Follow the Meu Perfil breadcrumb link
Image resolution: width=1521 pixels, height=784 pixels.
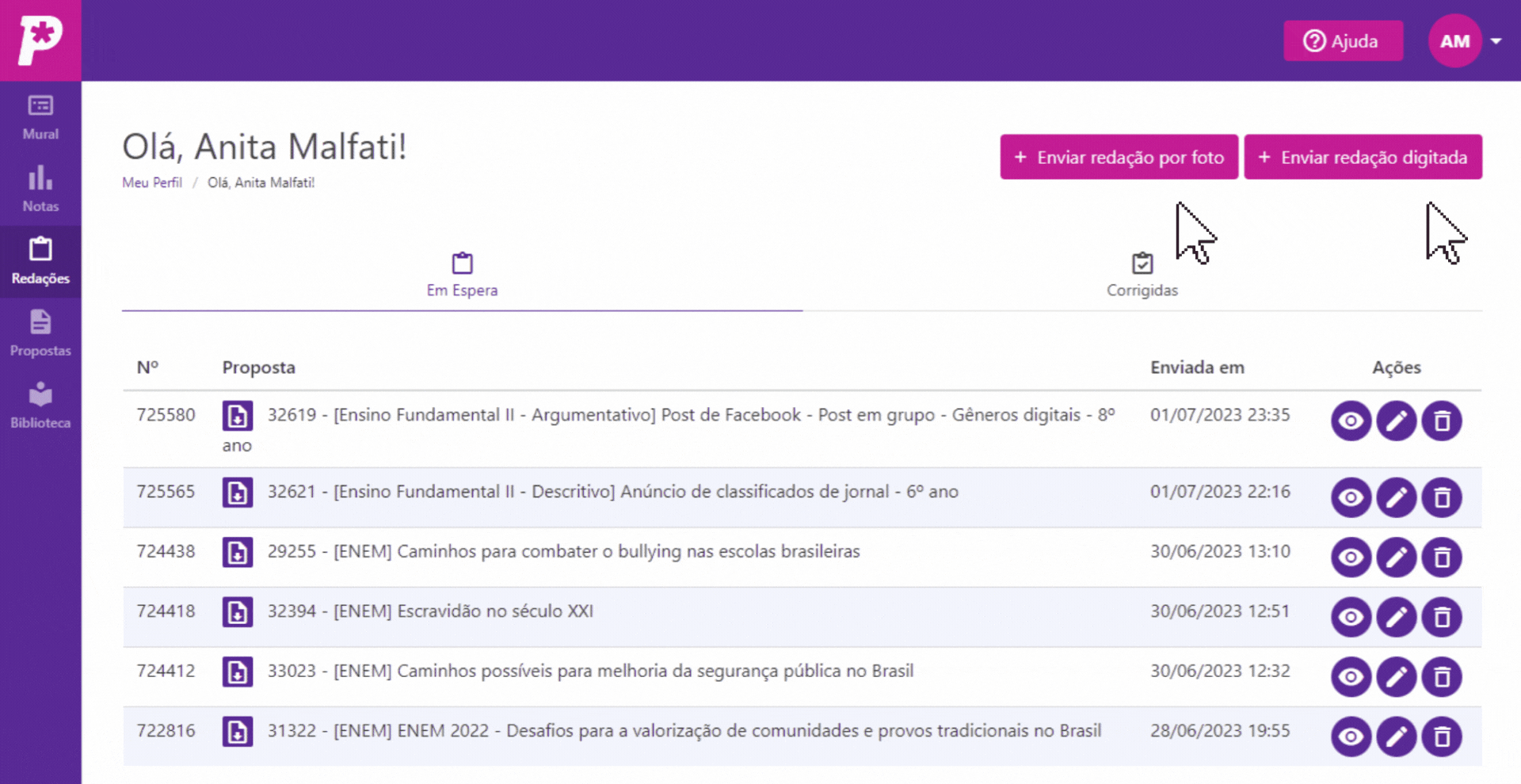152,182
